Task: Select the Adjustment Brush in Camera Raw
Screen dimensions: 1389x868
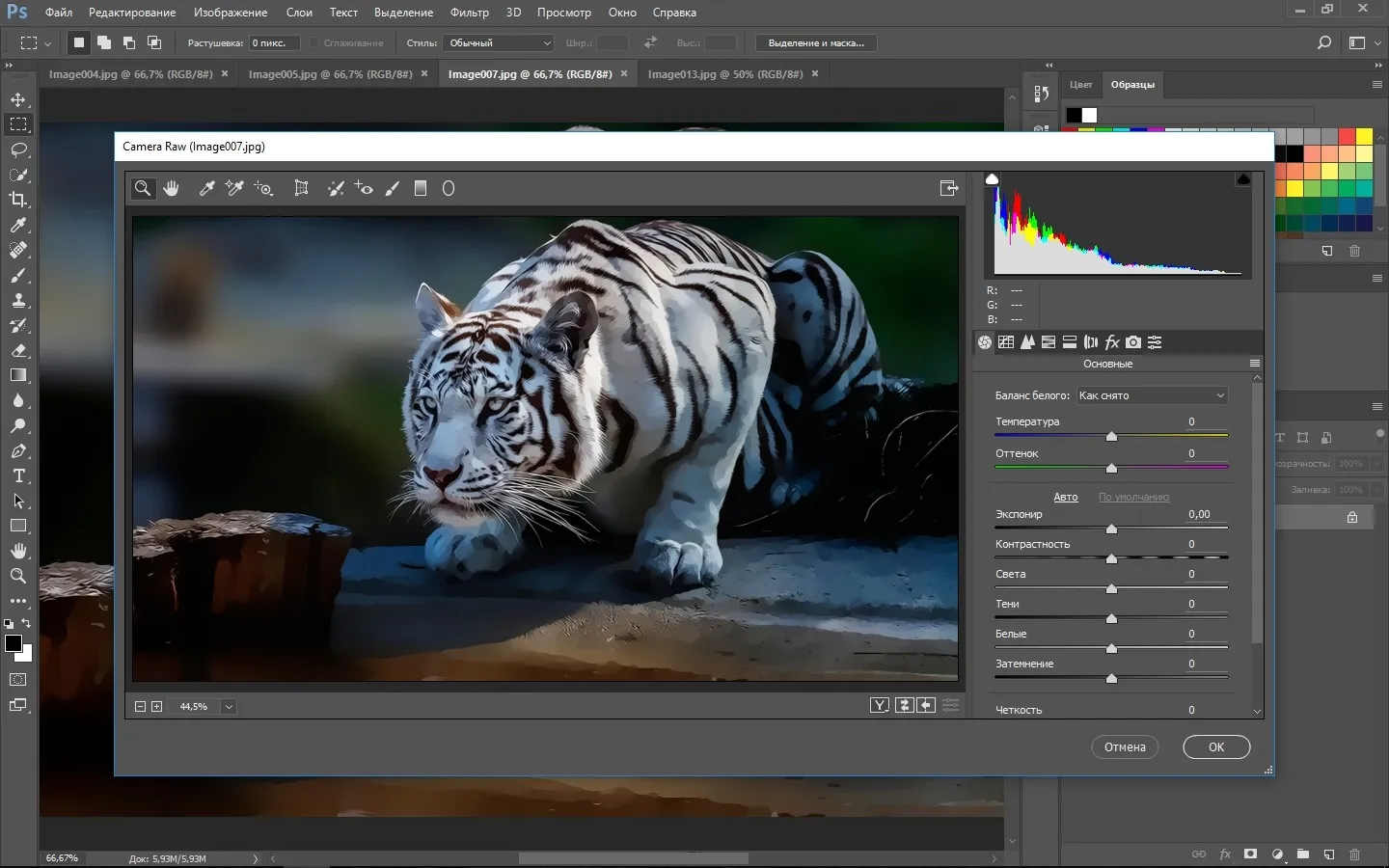Action: tap(393, 189)
